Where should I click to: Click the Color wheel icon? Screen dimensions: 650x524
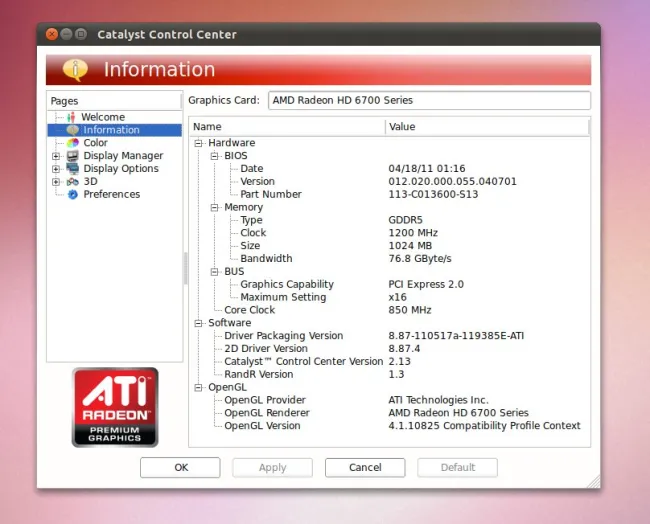pyautogui.click(x=73, y=143)
